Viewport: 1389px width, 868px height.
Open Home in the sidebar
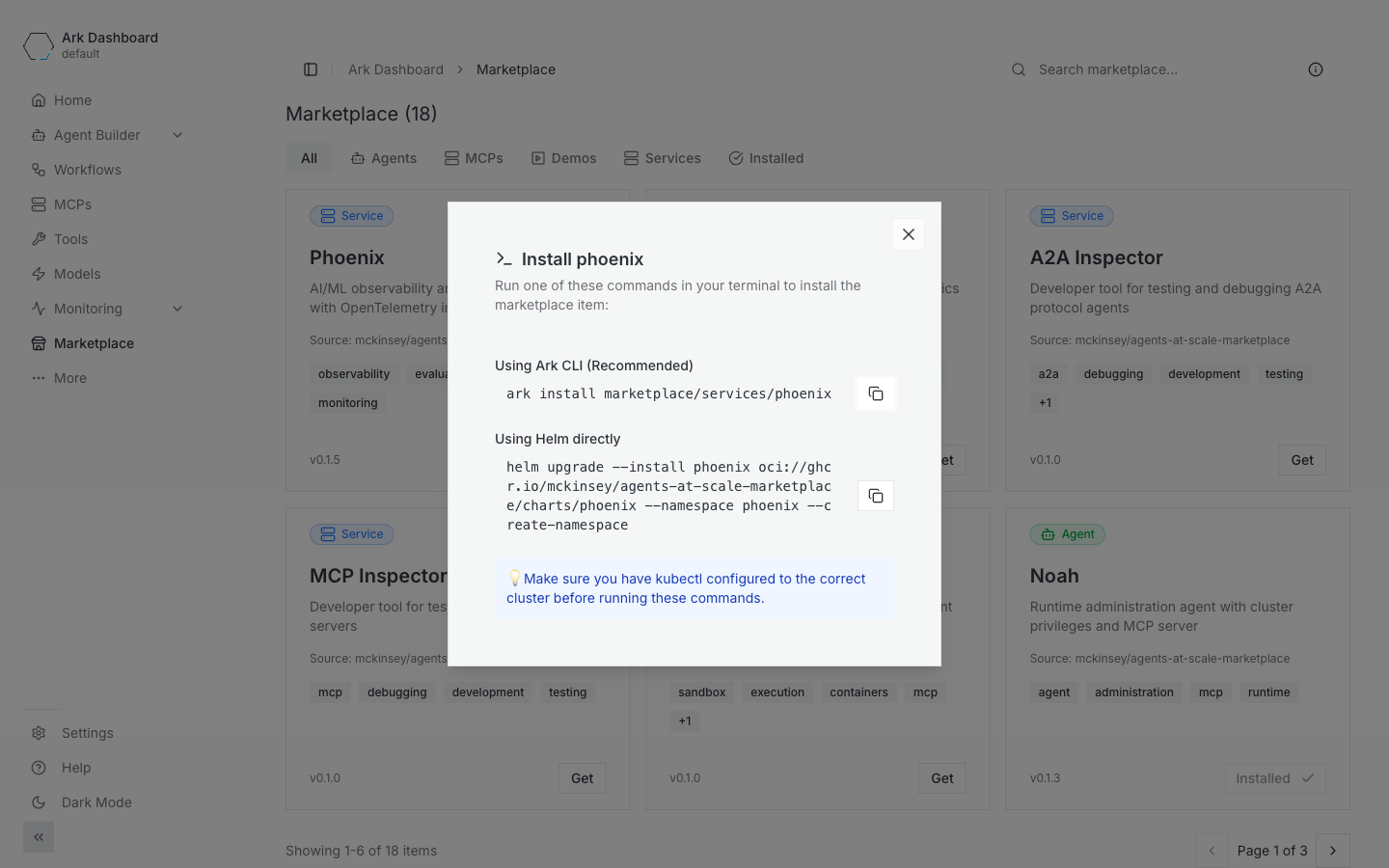coord(108,100)
